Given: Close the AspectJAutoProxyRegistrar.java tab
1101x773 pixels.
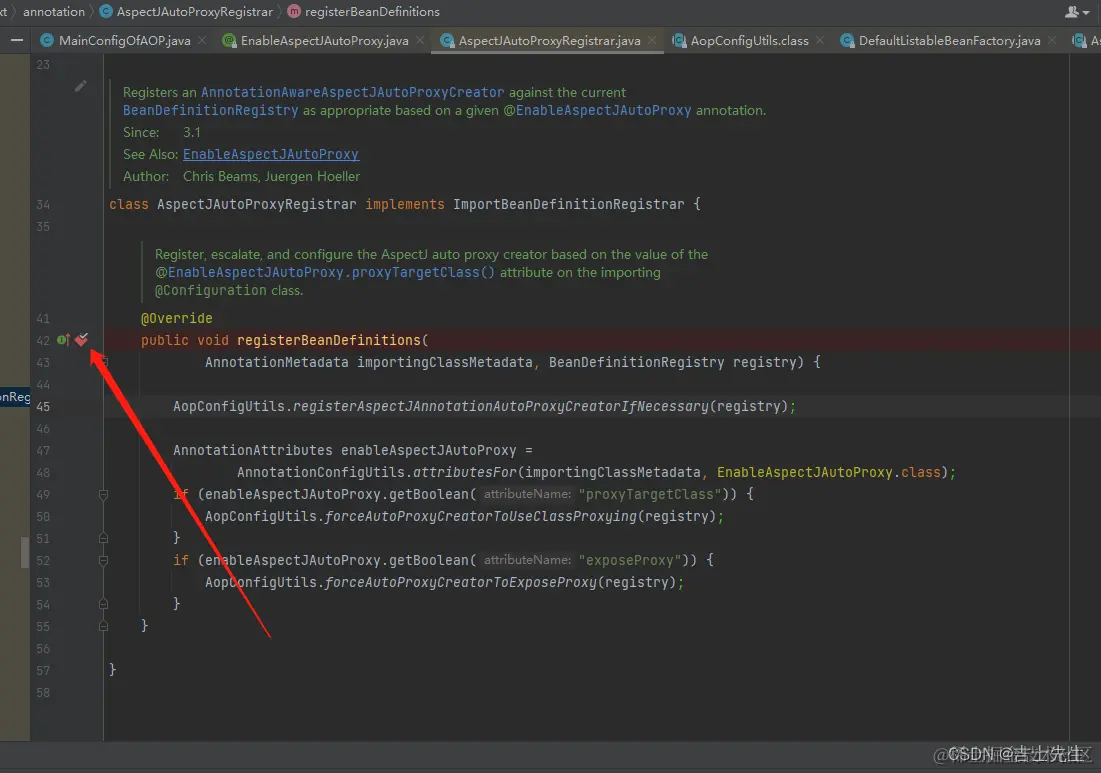Looking at the screenshot, I should click(652, 41).
